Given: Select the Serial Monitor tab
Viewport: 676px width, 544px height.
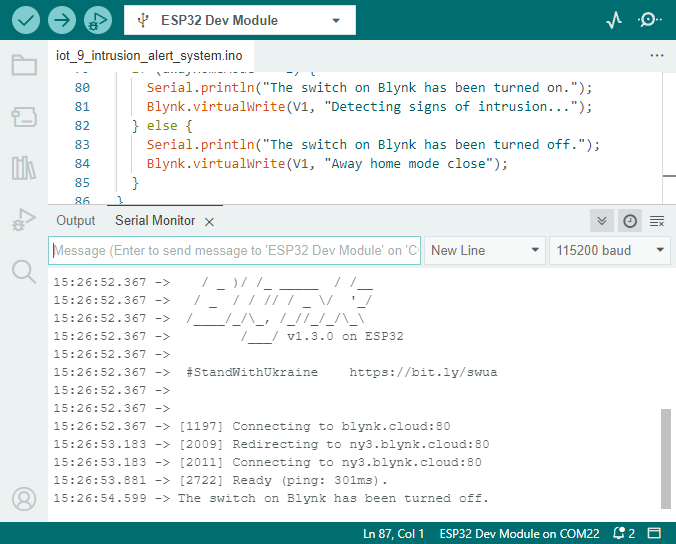Looking at the screenshot, I should pyautogui.click(x=155, y=221).
